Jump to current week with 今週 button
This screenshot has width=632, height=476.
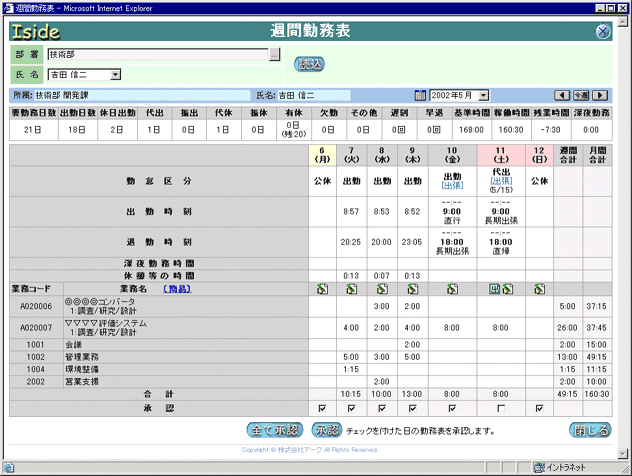click(x=581, y=96)
